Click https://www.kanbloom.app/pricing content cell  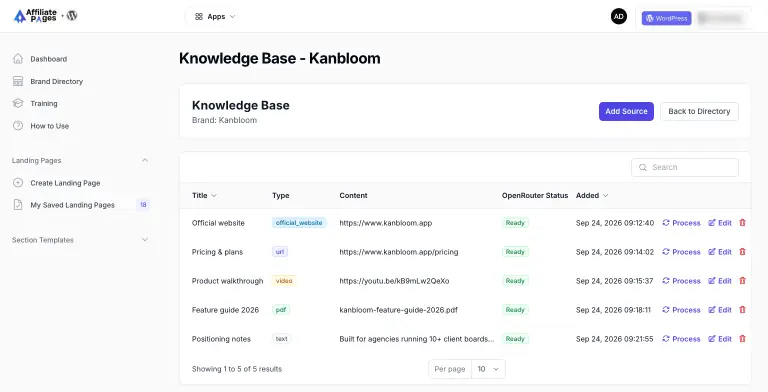399,252
